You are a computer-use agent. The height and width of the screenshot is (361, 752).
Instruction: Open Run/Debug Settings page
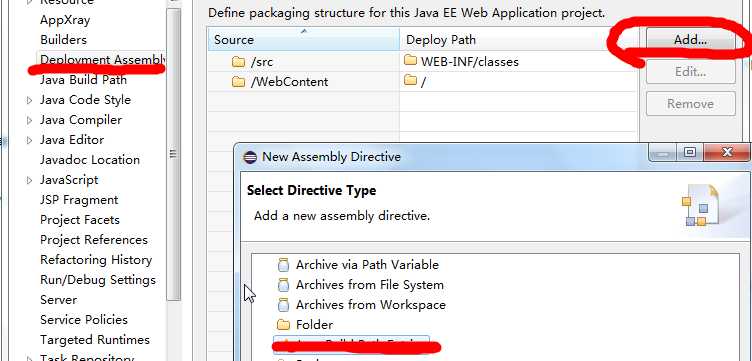coord(98,279)
